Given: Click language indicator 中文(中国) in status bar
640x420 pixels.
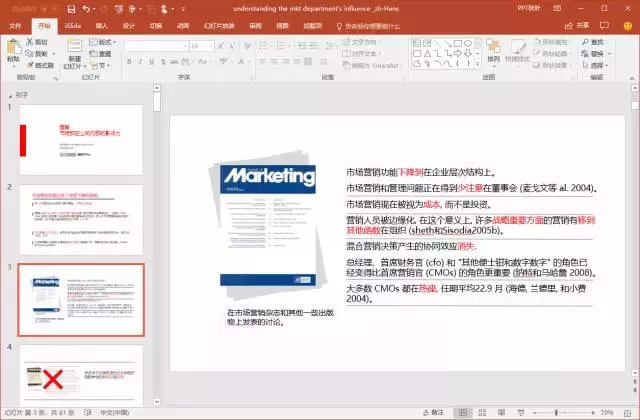Looking at the screenshot, I should click(115, 413).
